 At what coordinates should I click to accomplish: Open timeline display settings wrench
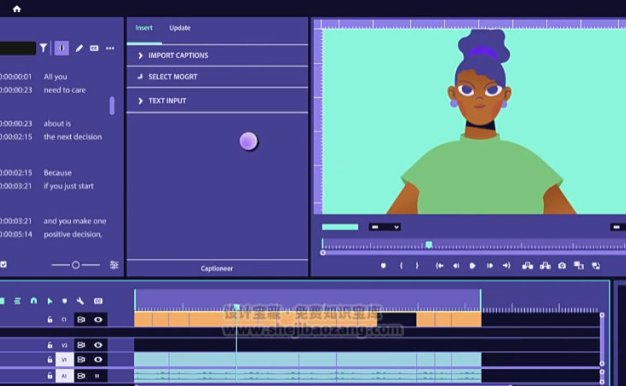[80, 301]
